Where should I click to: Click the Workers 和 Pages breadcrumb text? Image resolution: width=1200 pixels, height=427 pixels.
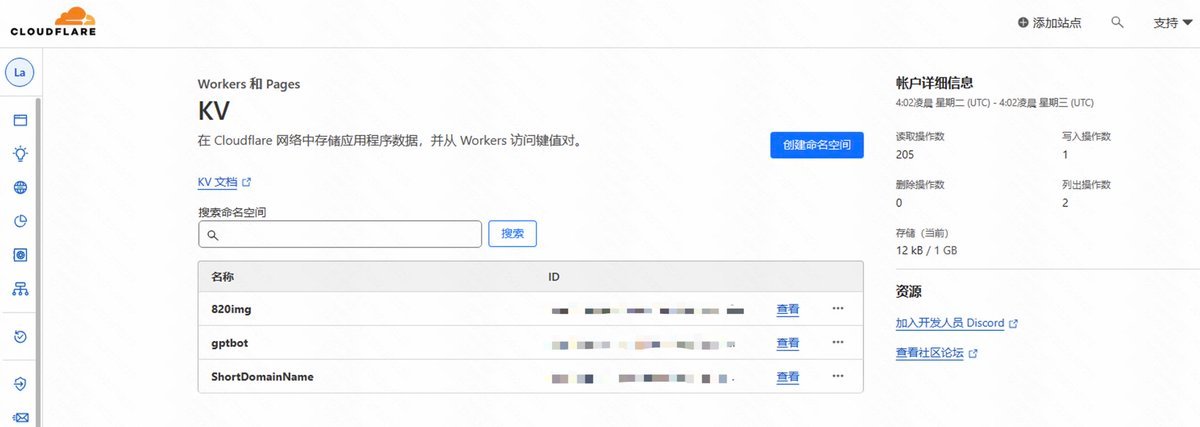tap(249, 84)
